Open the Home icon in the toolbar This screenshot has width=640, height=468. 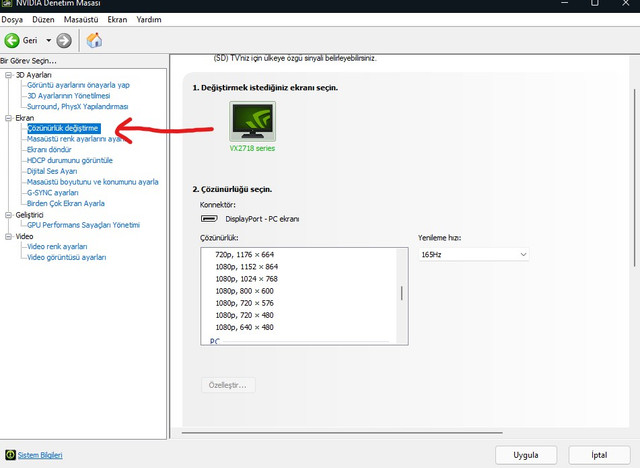pos(94,40)
